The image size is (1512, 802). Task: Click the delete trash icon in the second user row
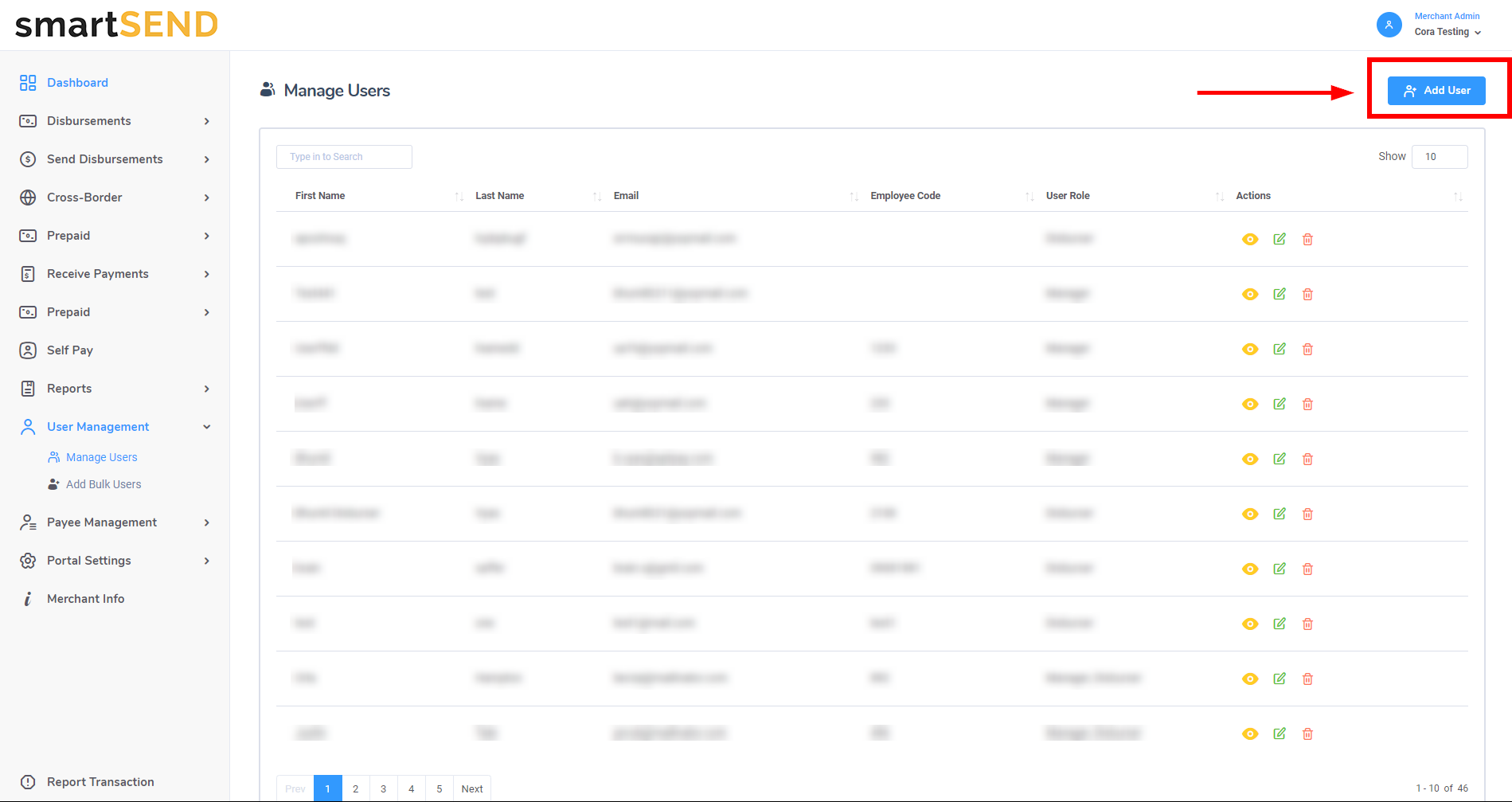click(x=1307, y=295)
